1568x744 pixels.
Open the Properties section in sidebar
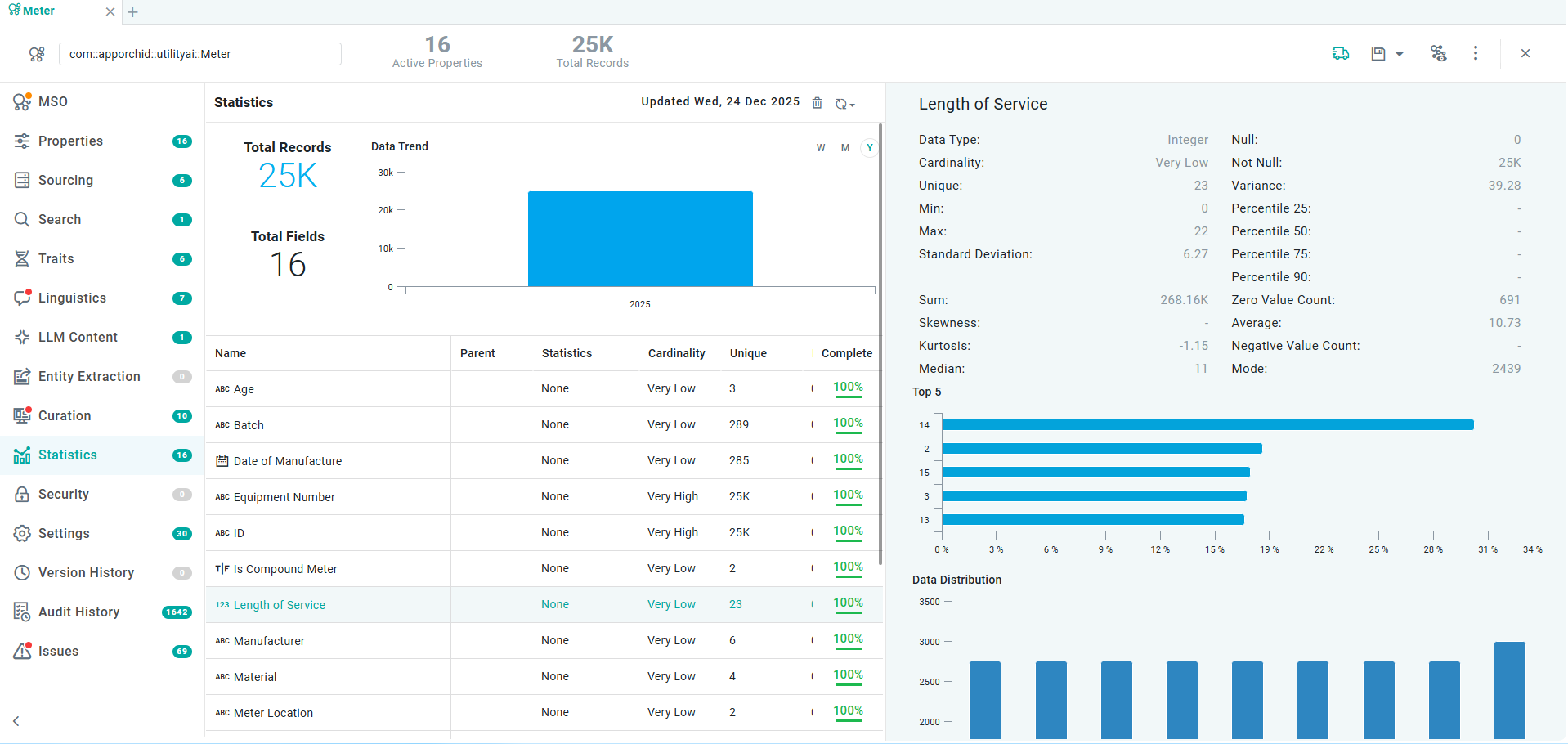point(70,141)
